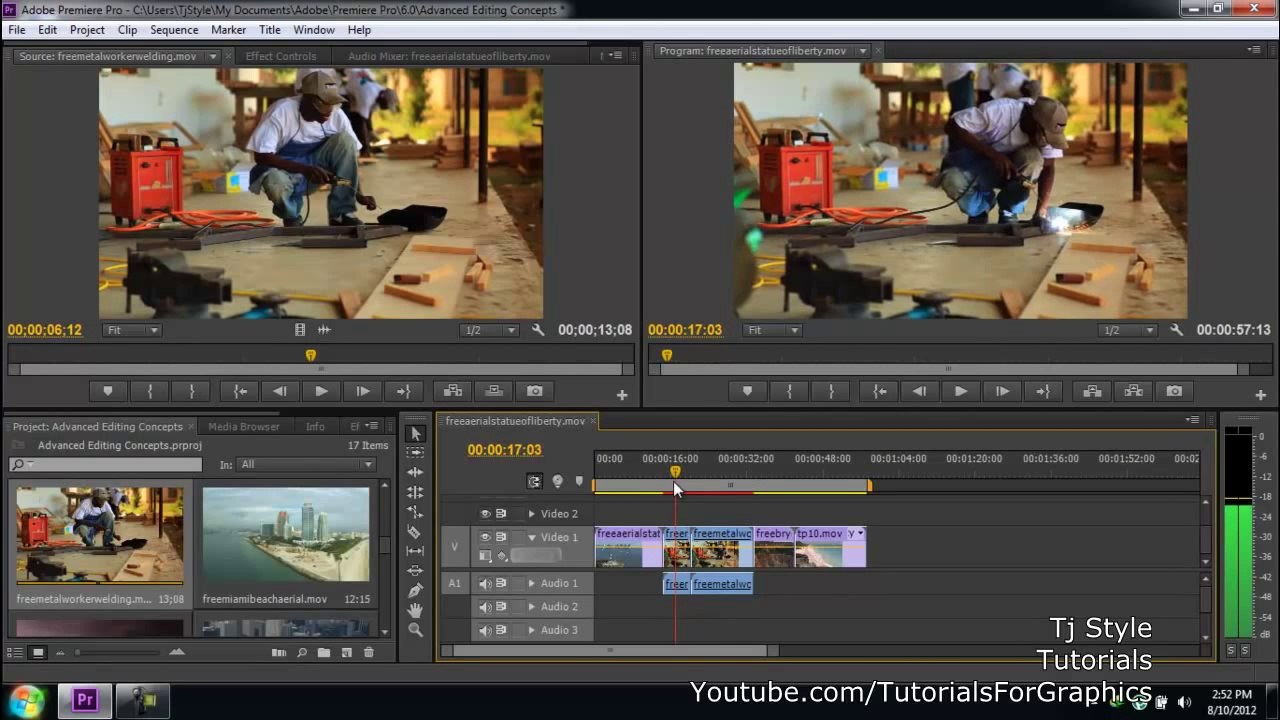
Task: Click Program monitor Lift button
Action: [1091, 391]
